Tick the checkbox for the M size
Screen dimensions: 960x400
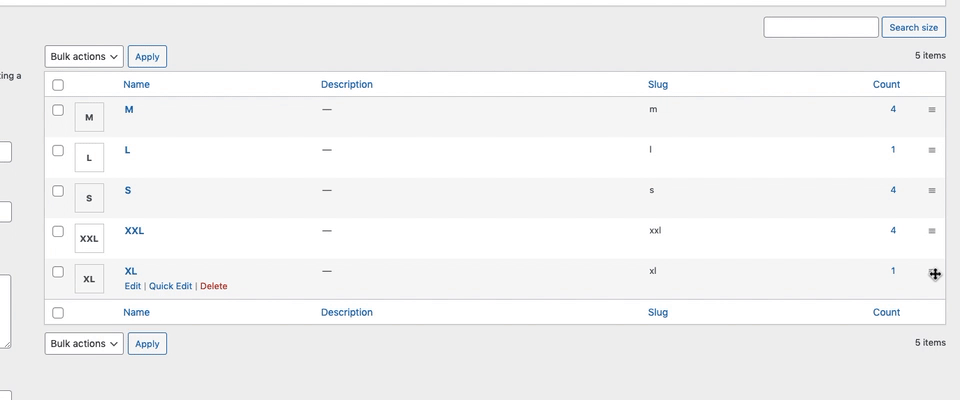tap(58, 110)
